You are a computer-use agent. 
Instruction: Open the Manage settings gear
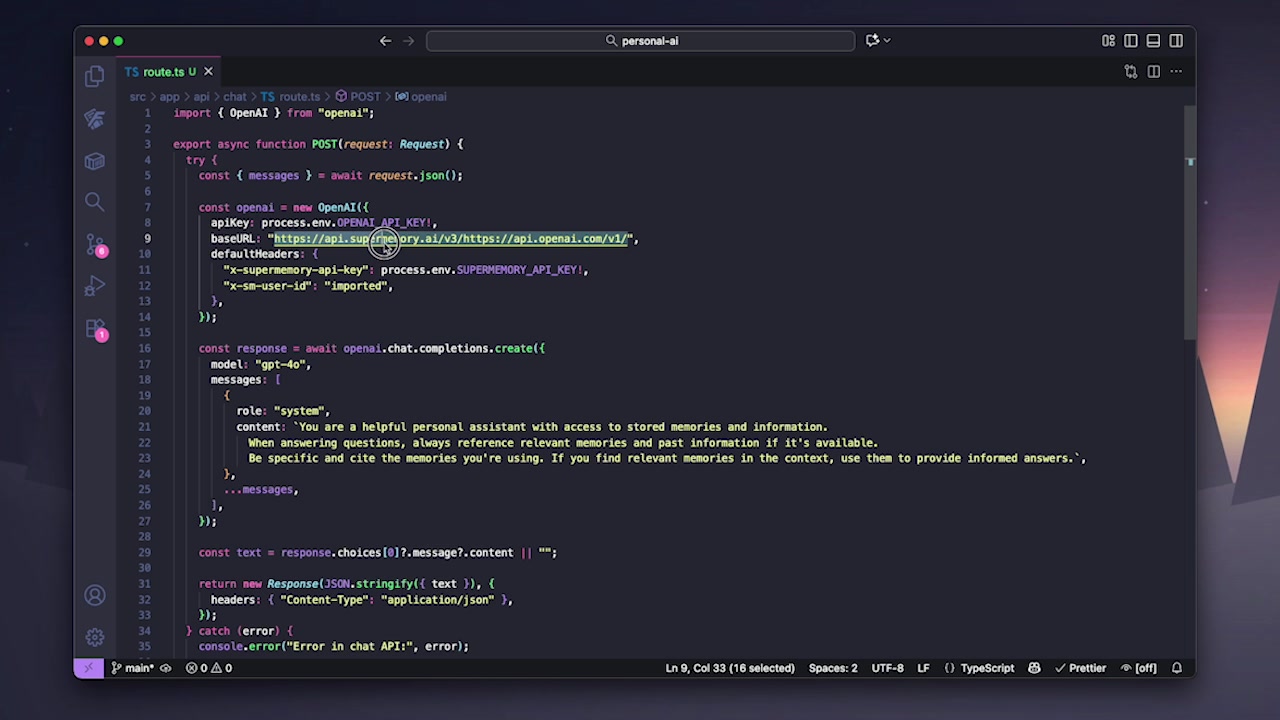pyautogui.click(x=94, y=637)
